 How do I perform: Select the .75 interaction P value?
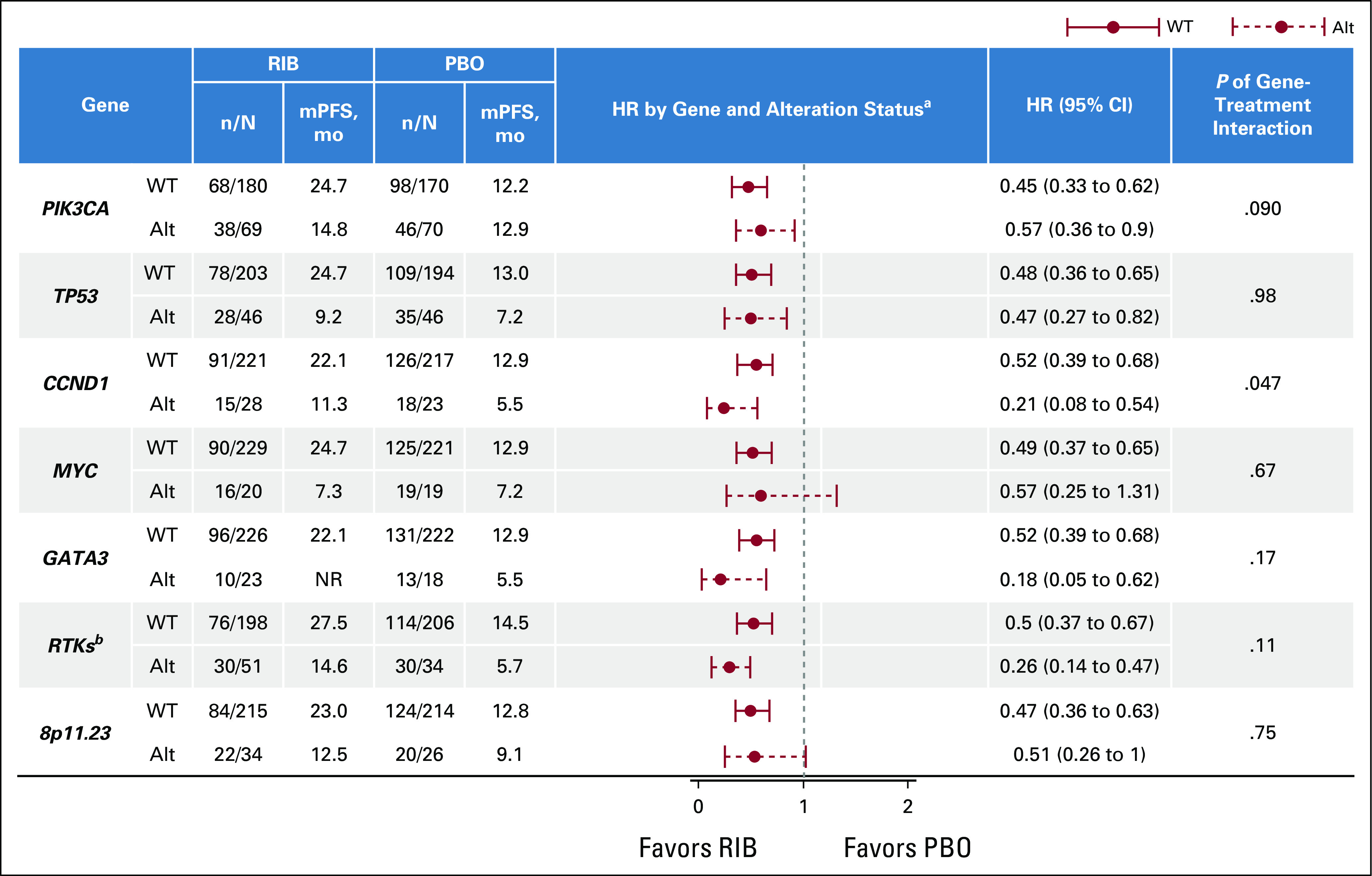1263,733
